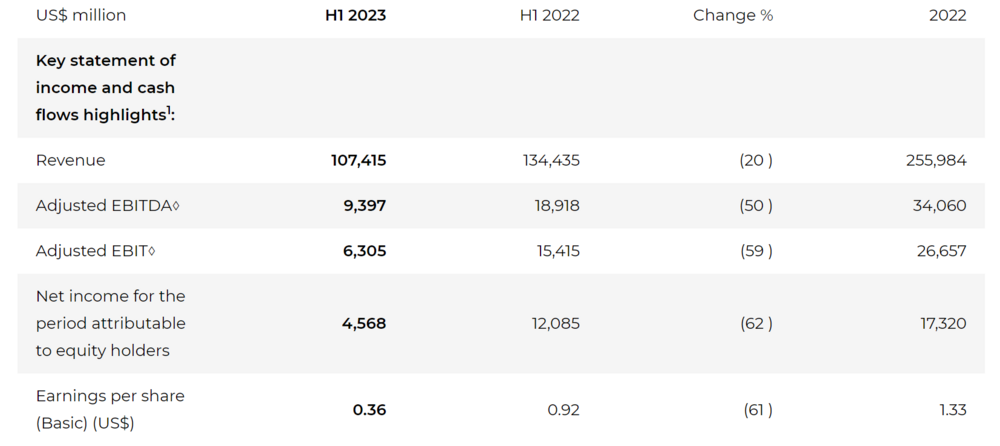Image resolution: width=1000 pixels, height=446 pixels.
Task: Select the full-year 2022 revenue value 255,984
Action: [x=936, y=160]
